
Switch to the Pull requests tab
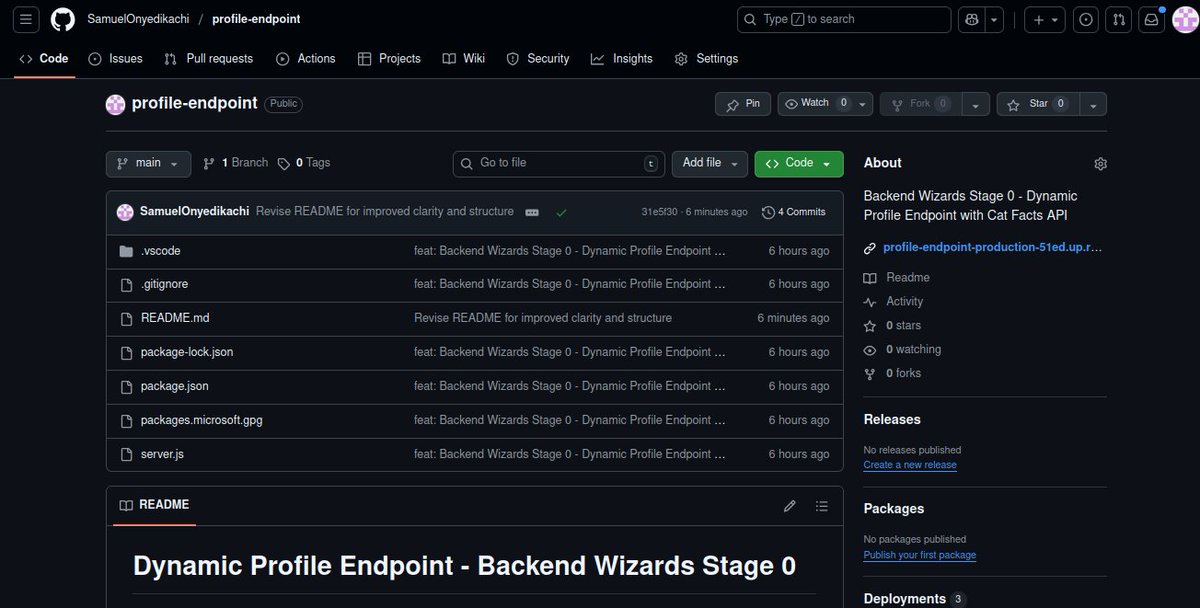208,59
